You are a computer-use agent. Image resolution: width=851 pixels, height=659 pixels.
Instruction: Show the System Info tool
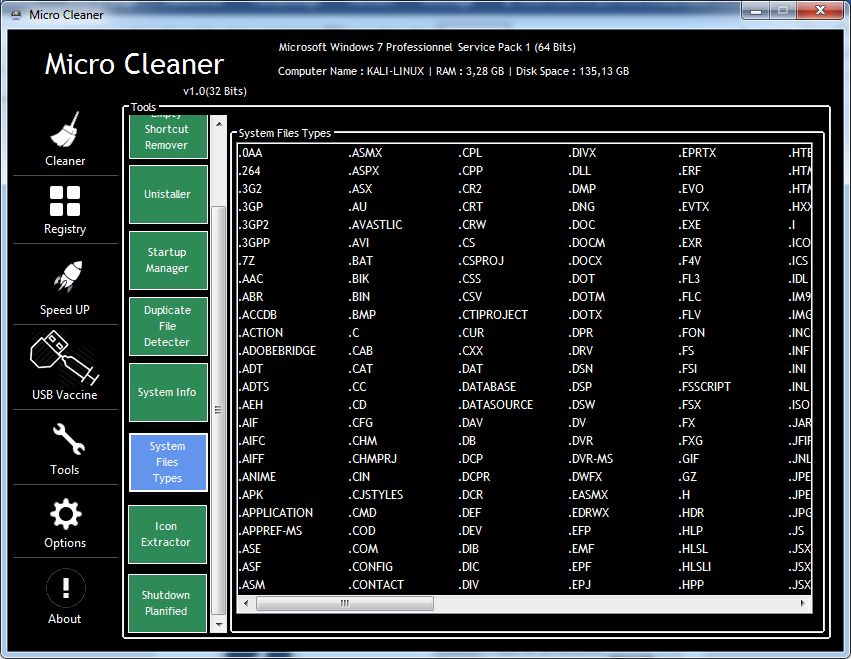click(168, 392)
